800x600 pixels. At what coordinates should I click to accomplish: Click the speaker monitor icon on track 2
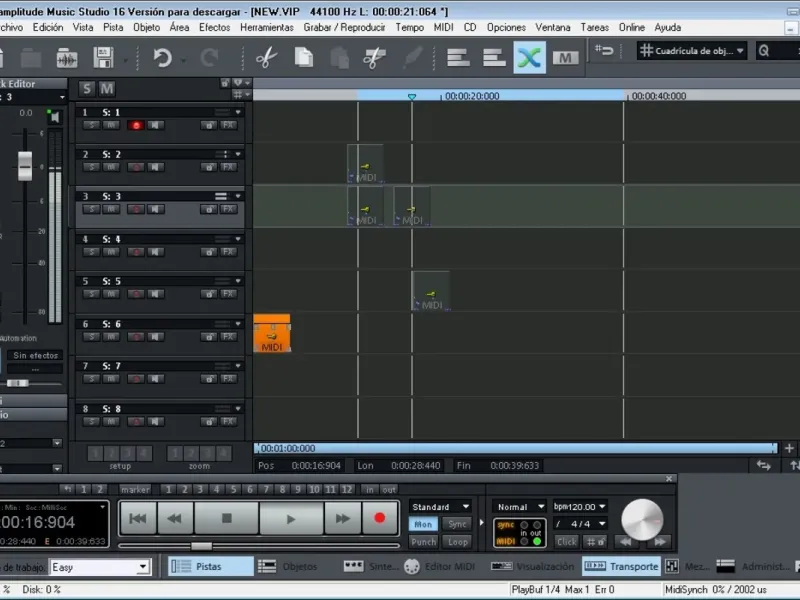[156, 168]
